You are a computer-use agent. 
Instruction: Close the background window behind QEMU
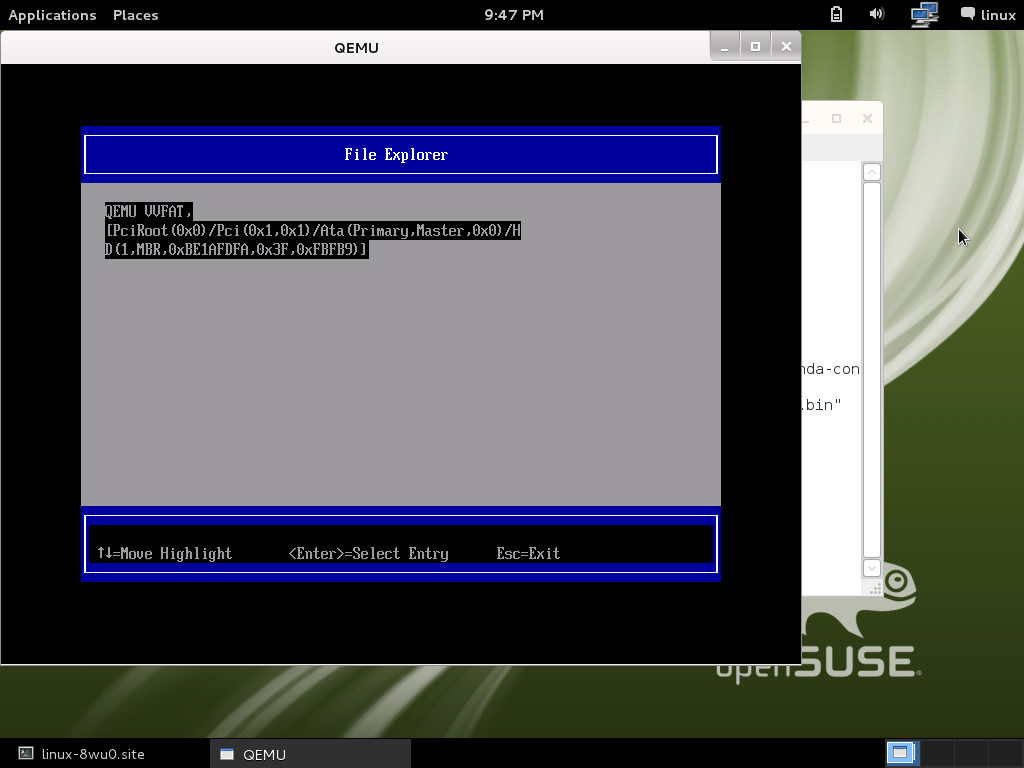[867, 118]
